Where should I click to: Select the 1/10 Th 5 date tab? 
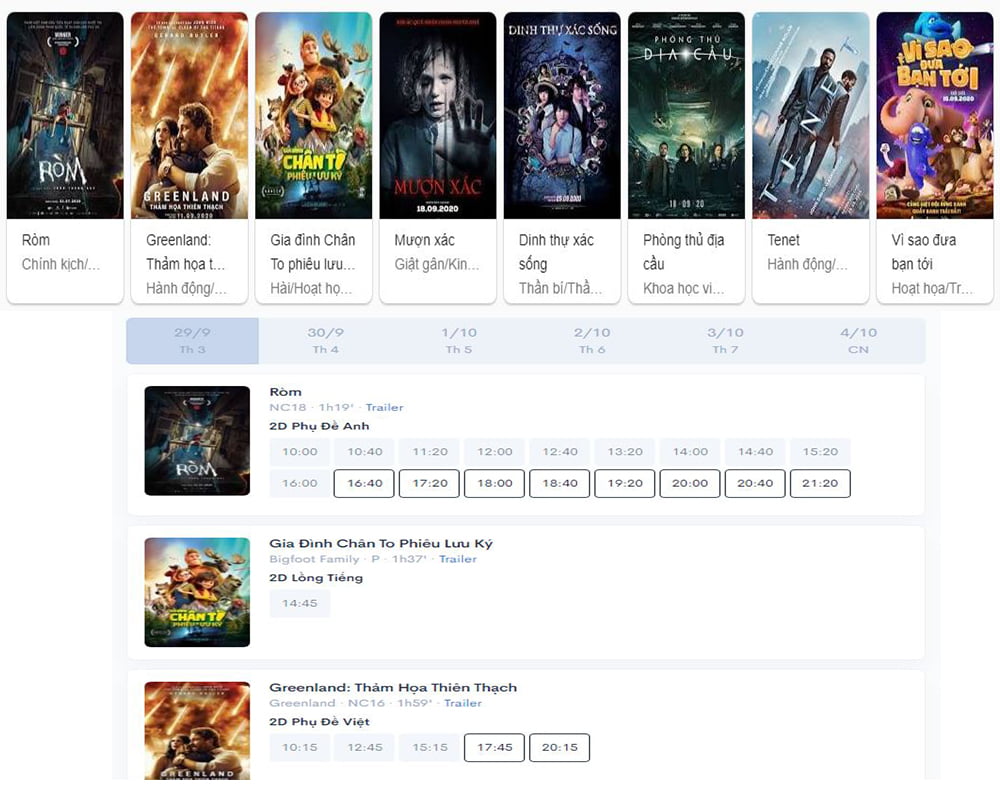(459, 340)
